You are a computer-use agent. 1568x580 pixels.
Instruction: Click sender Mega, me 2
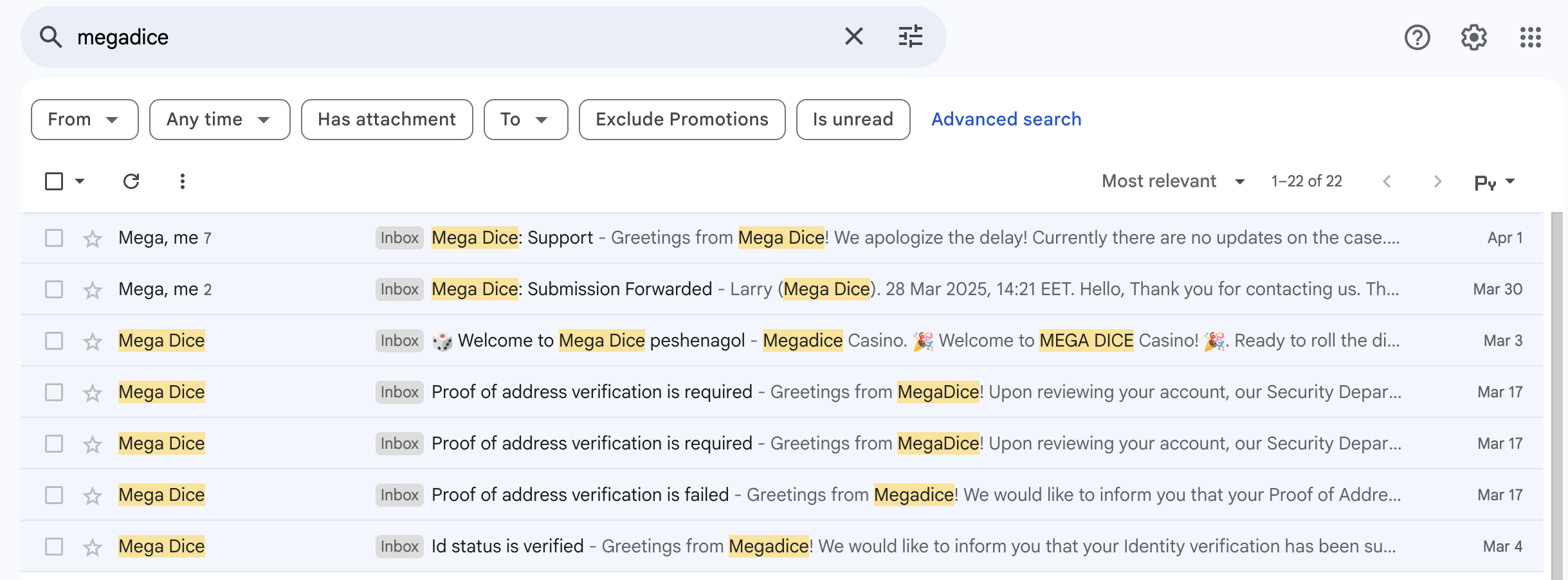pos(165,289)
